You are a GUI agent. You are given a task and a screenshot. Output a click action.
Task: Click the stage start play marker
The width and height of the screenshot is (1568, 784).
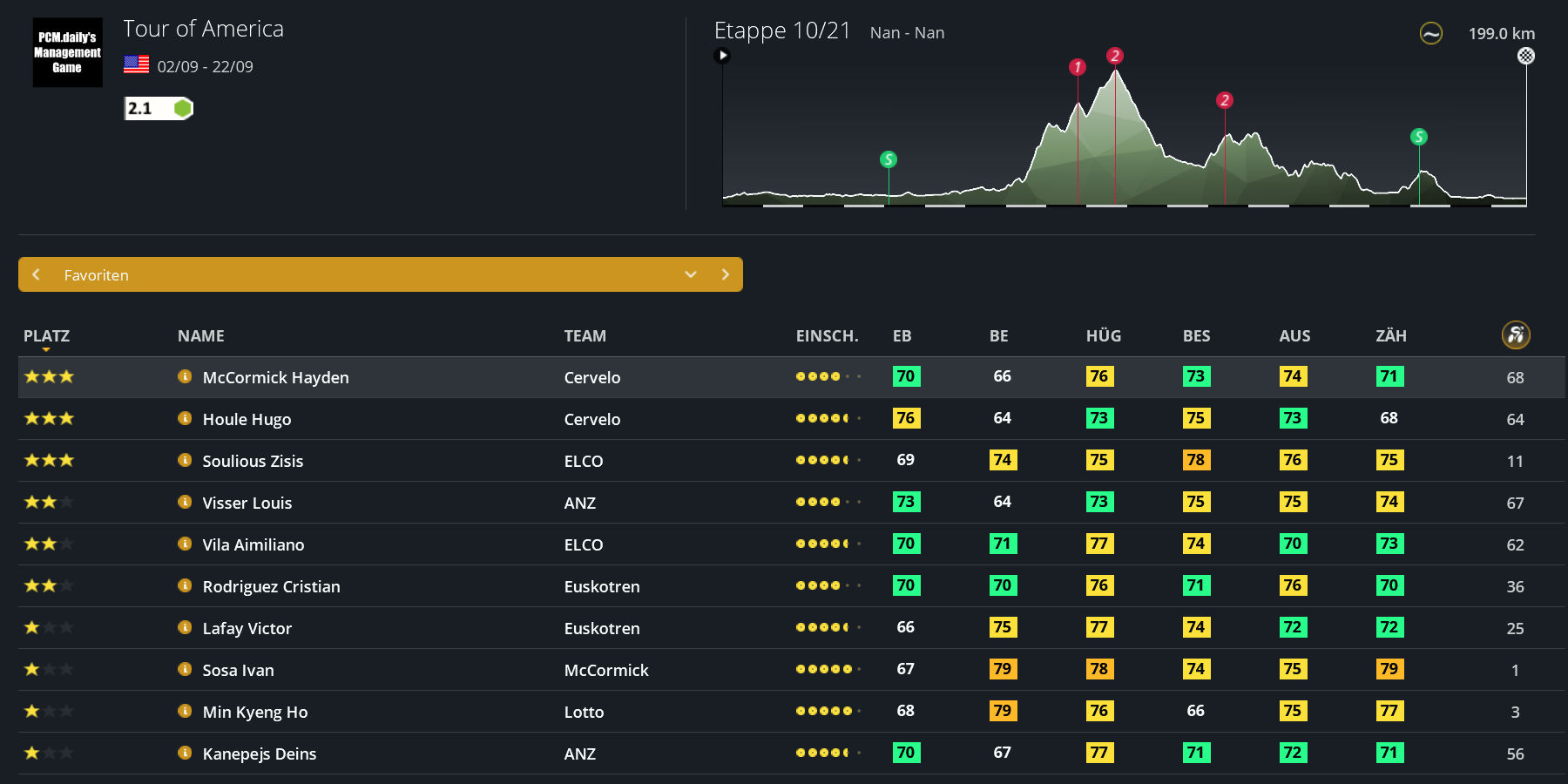click(x=722, y=56)
